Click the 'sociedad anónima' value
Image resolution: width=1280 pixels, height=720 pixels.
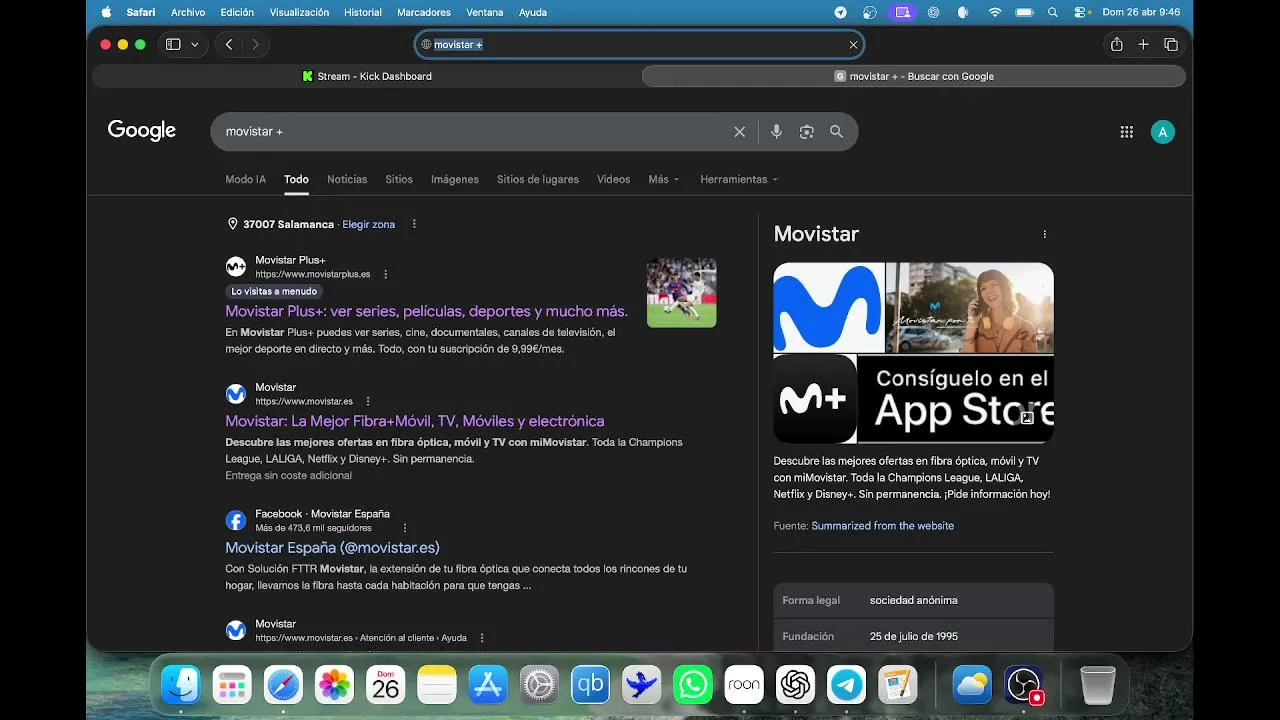tap(914, 600)
